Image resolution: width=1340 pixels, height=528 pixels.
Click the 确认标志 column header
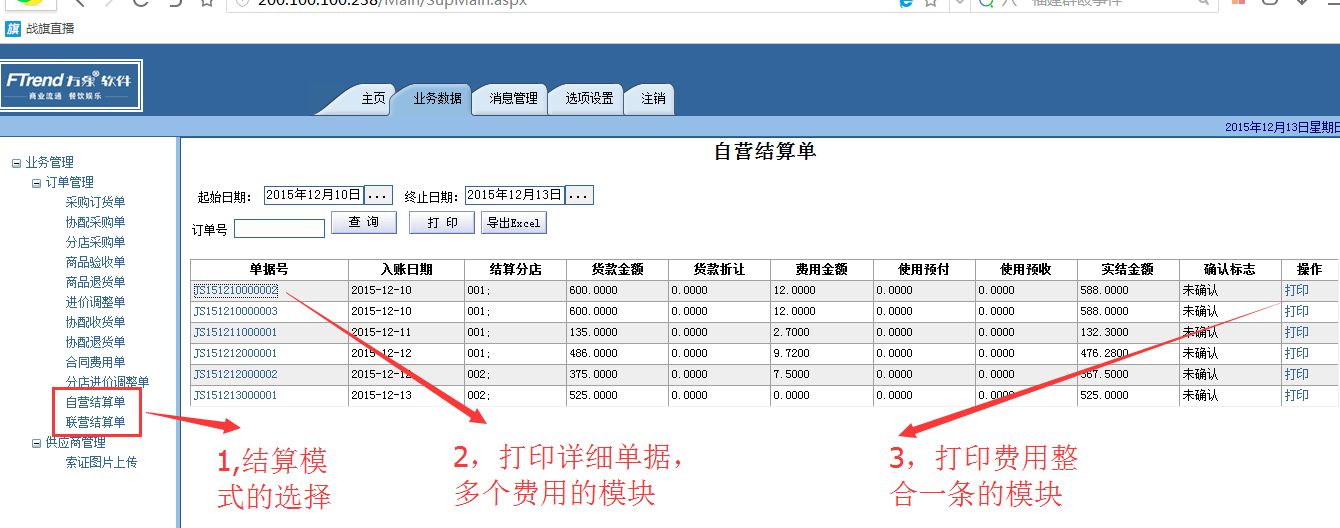[1230, 270]
